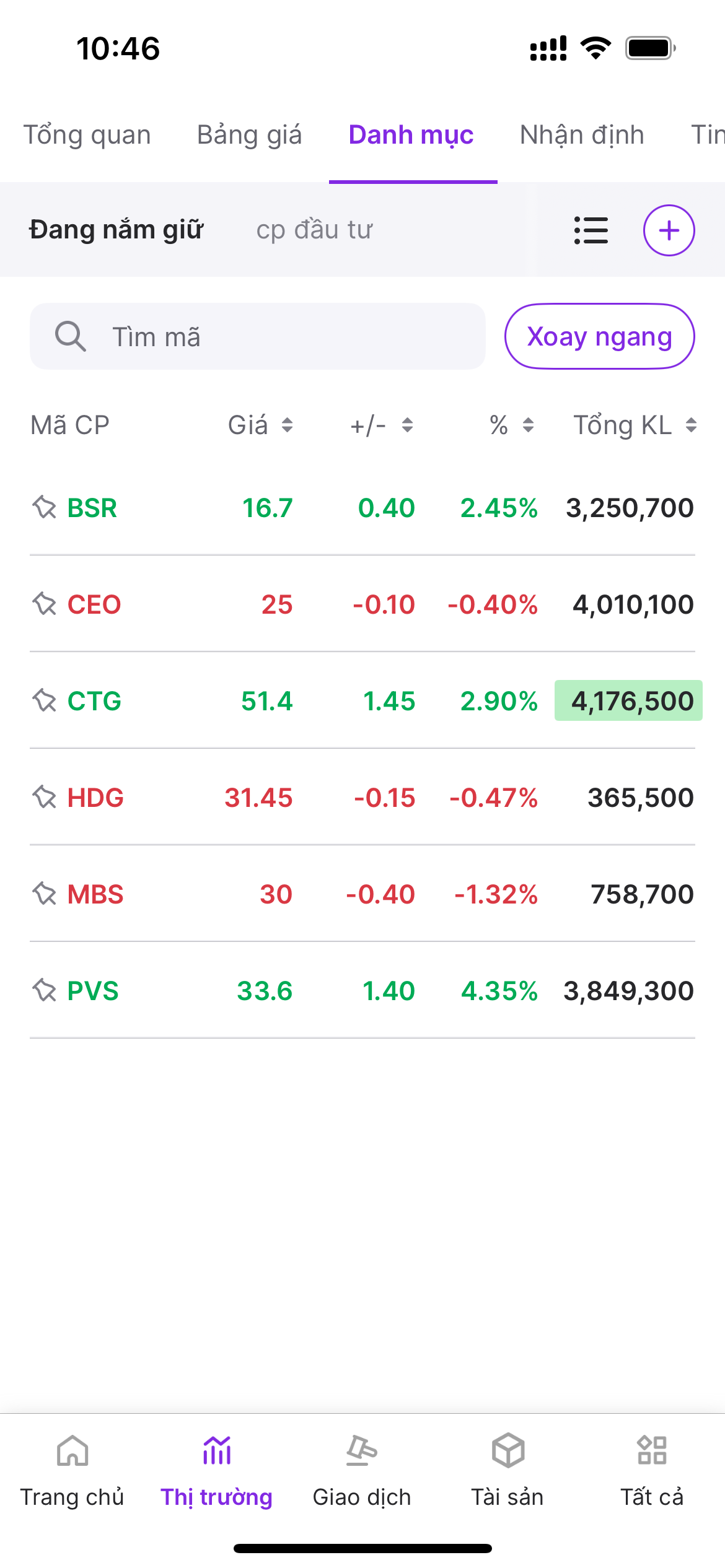The height and width of the screenshot is (1568, 725).
Task: Tap the plus icon to add watchlist
Action: pos(669,230)
